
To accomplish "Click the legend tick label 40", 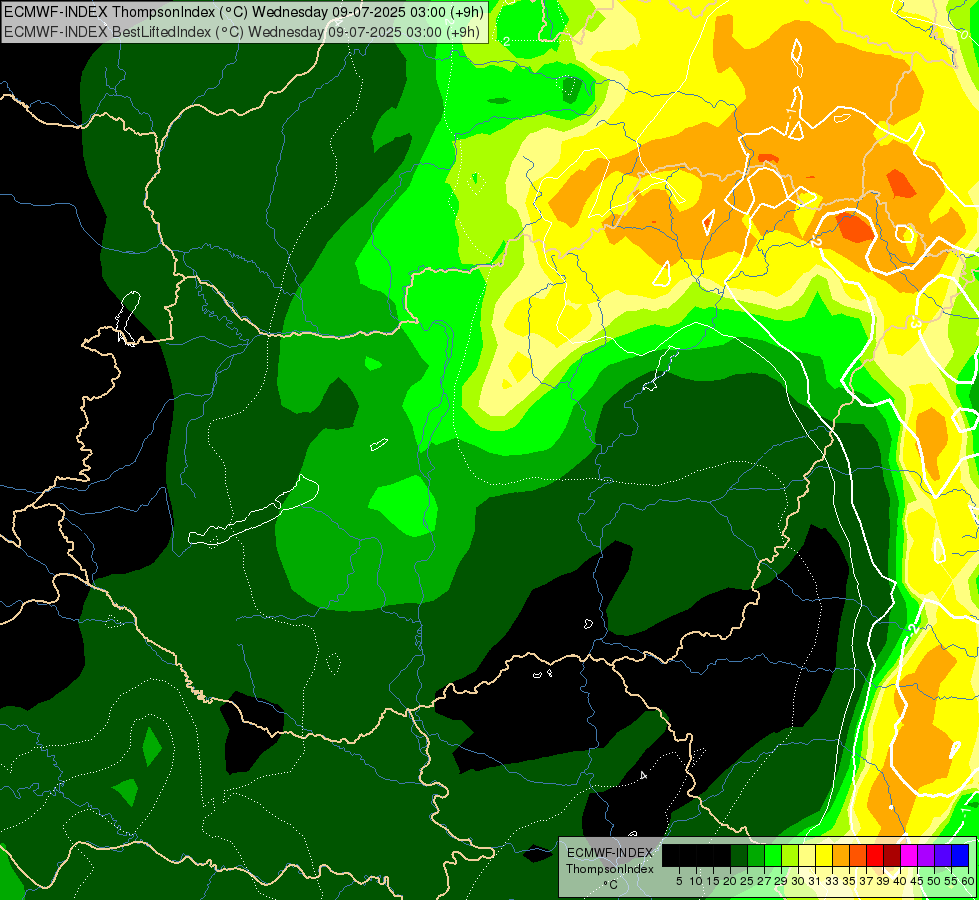I will 900,881.
